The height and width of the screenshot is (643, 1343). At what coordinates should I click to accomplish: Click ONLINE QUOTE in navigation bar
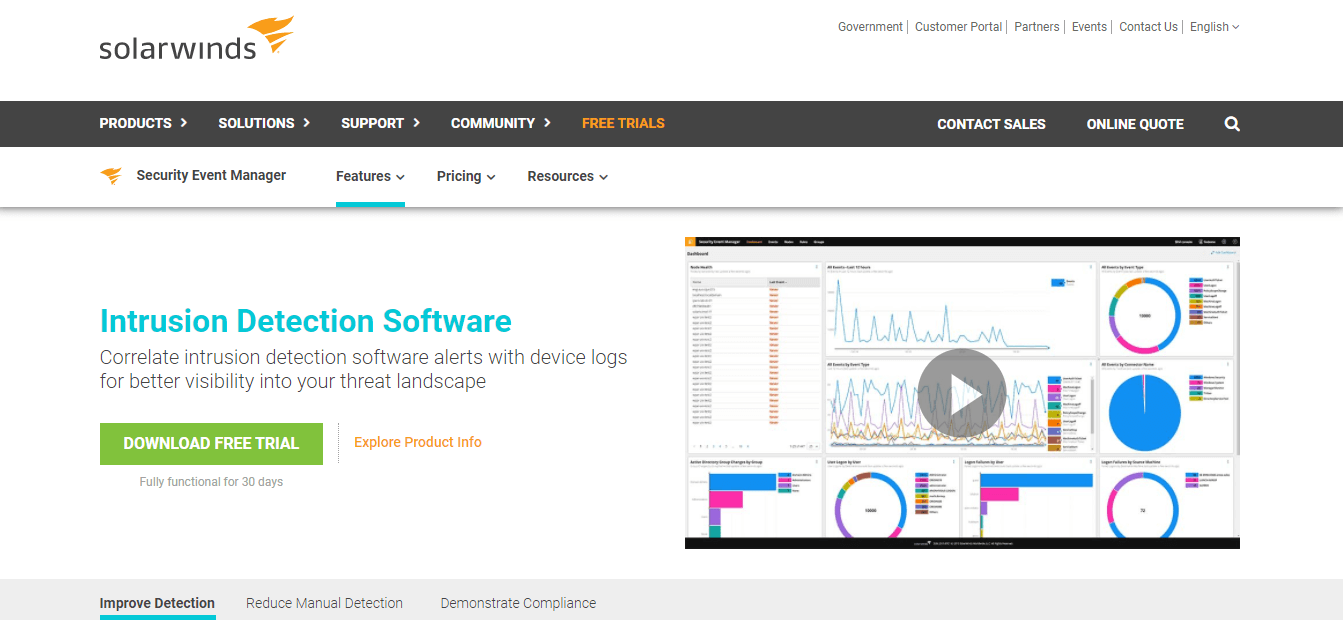click(1135, 124)
